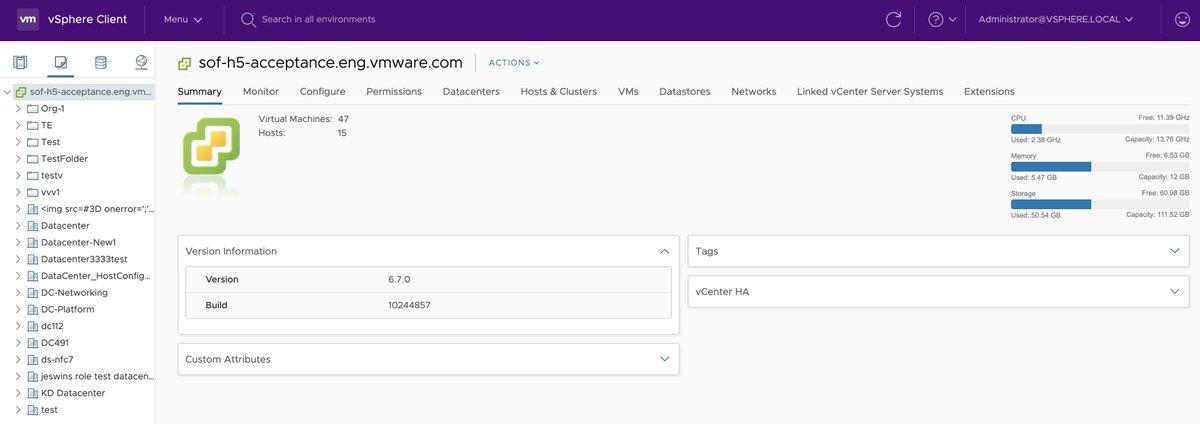Click the Org-1 folder icon
This screenshot has height=424, width=1200.
(x=33, y=108)
